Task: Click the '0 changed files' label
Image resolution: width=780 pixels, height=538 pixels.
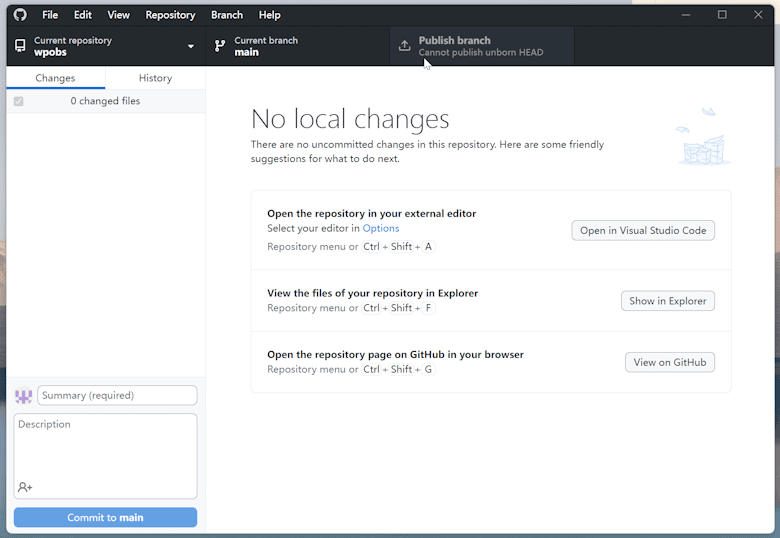Action: [105, 101]
